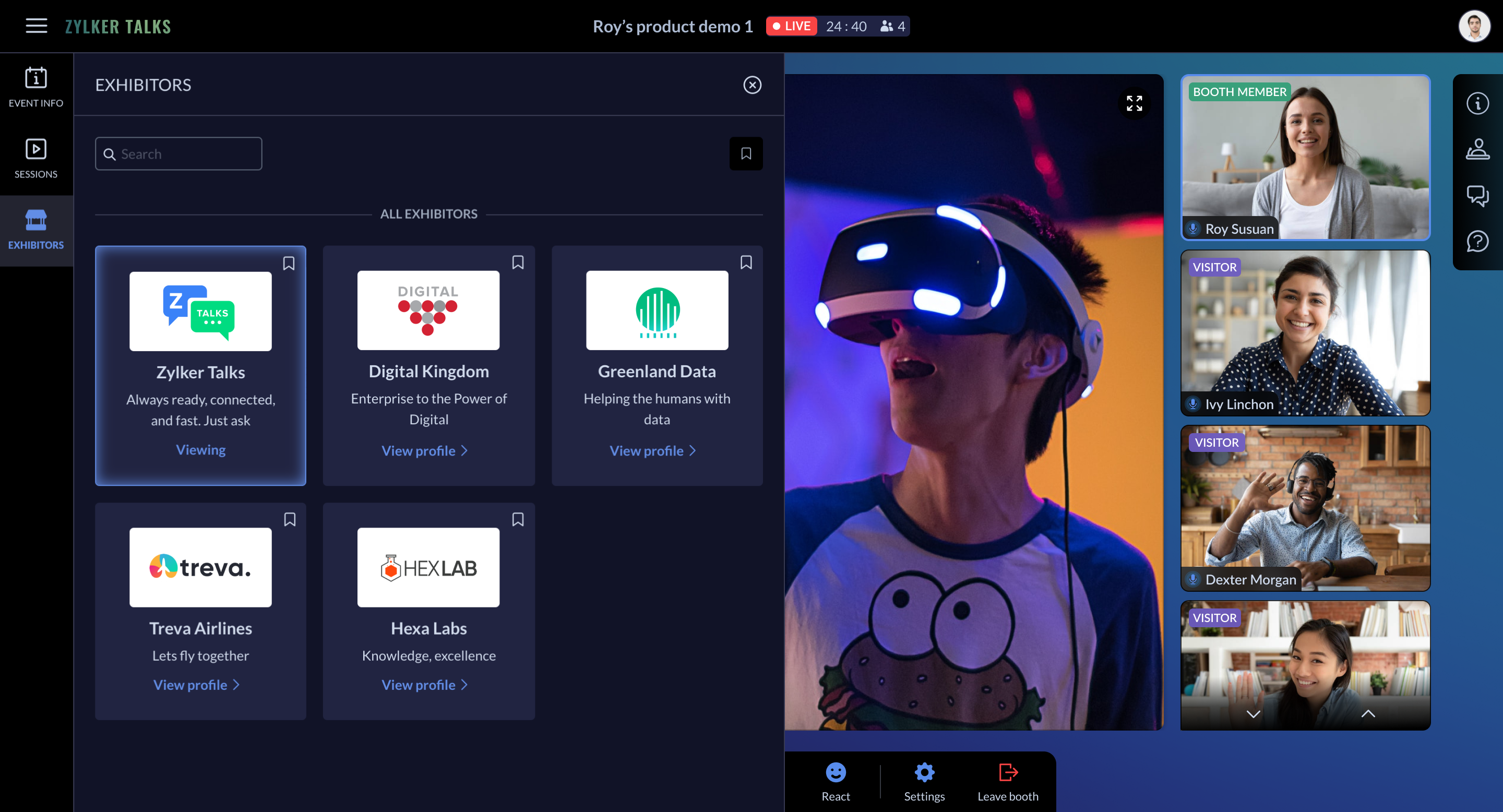This screenshot has width=1503, height=812.
Task: Click the React emoji icon at bottom
Action: point(835,770)
